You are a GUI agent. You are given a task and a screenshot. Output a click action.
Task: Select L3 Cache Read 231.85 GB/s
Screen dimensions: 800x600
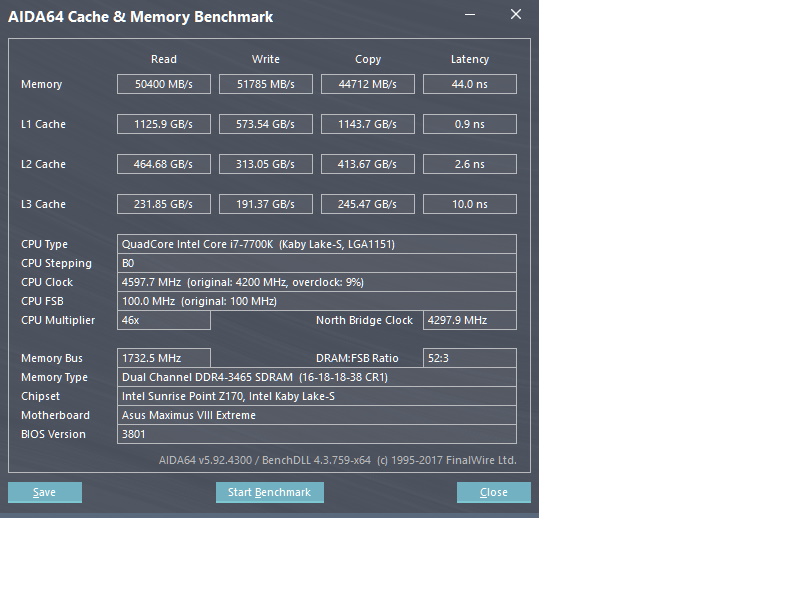(164, 204)
